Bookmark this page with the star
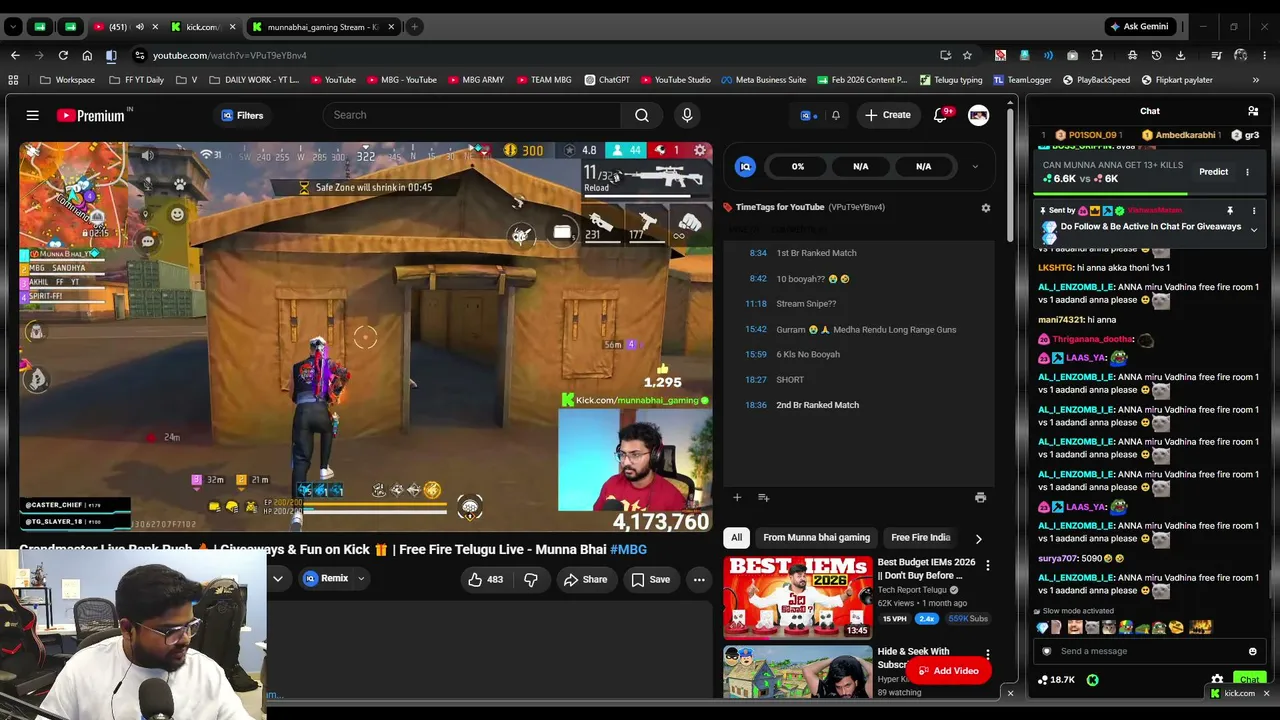The image size is (1280, 720). click(x=967, y=55)
